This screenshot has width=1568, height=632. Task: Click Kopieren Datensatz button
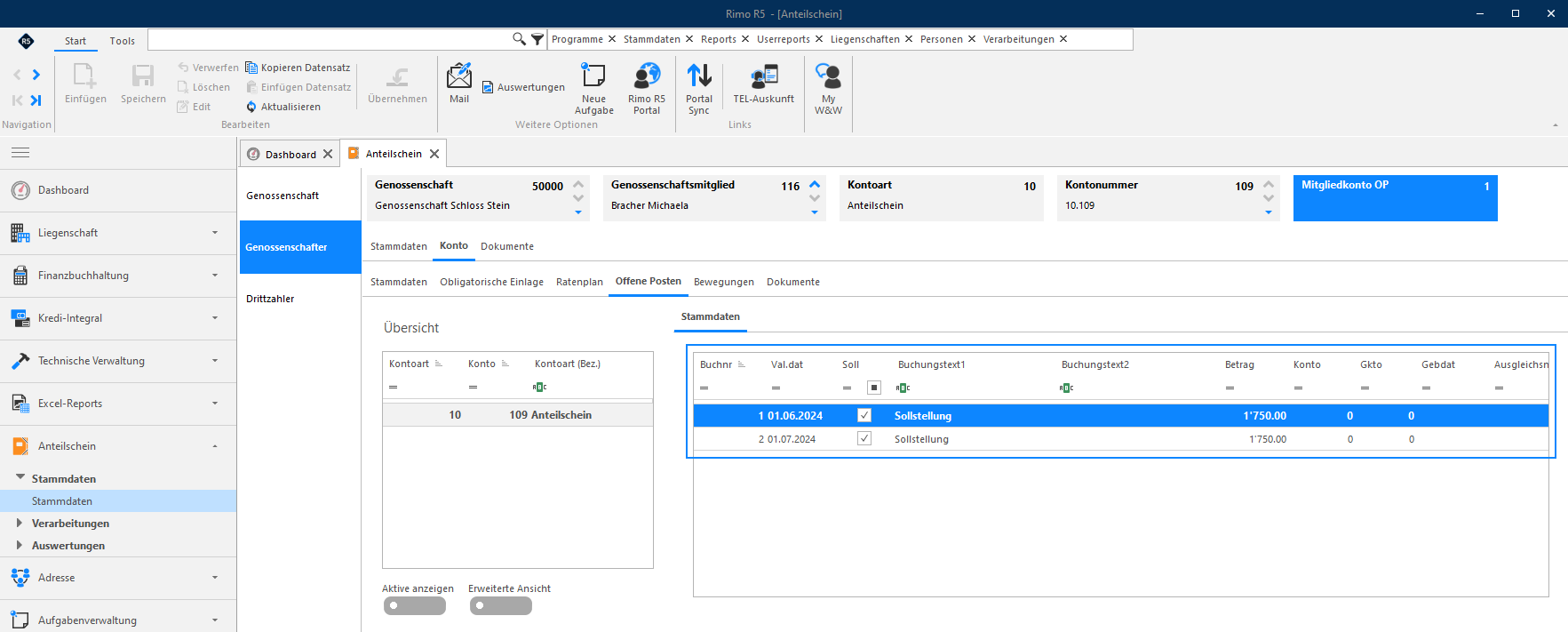(298, 68)
